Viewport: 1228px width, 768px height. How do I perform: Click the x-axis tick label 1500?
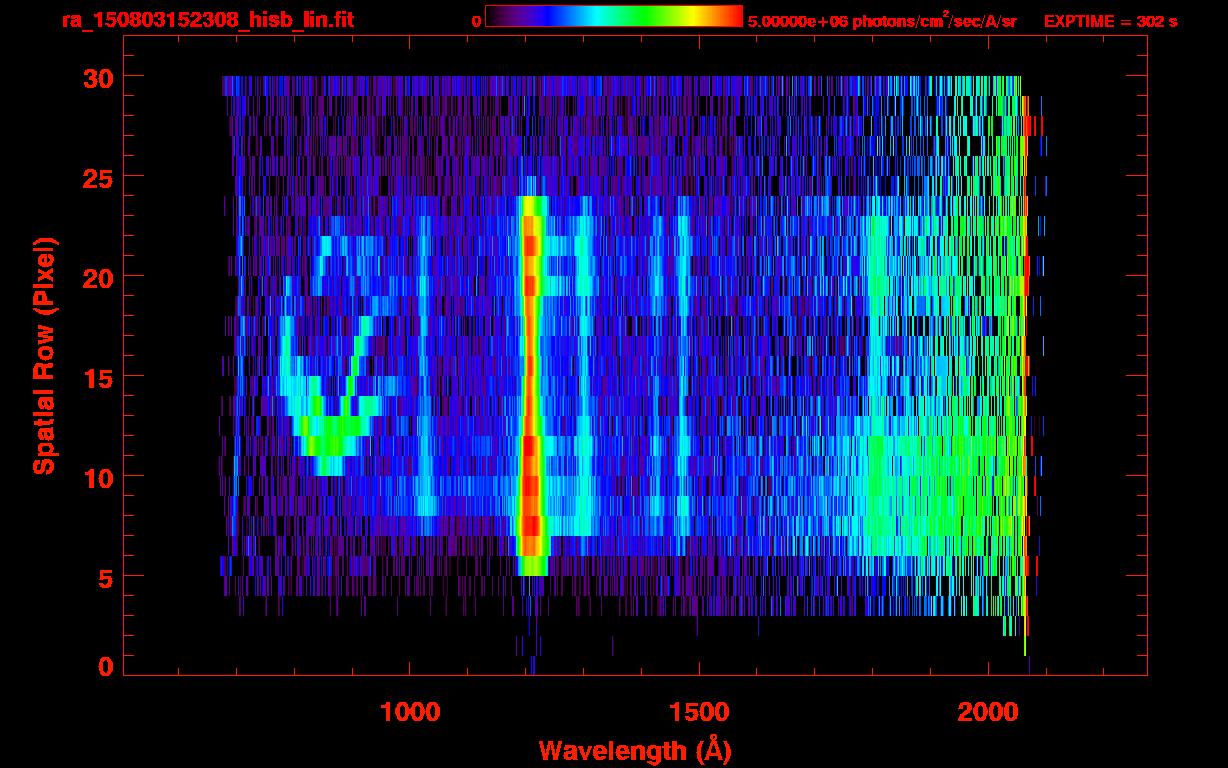pyautogui.click(x=699, y=711)
